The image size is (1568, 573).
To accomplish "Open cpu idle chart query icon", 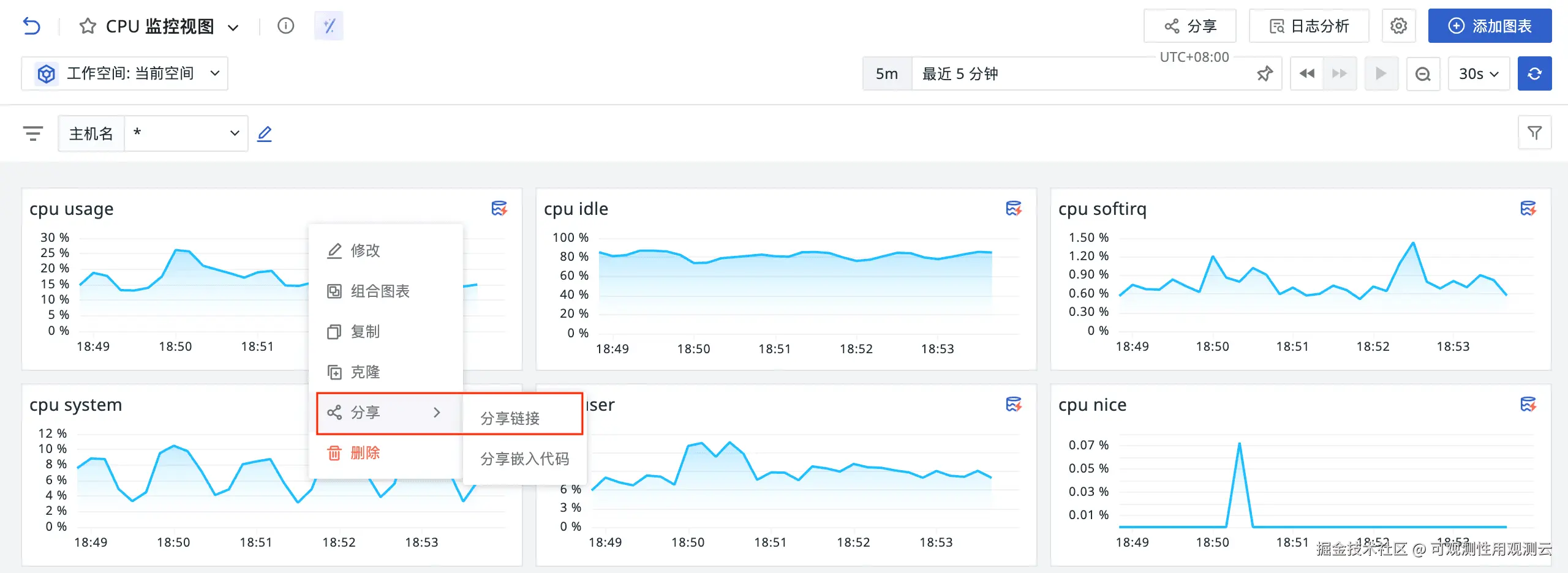I will 1014,209.
